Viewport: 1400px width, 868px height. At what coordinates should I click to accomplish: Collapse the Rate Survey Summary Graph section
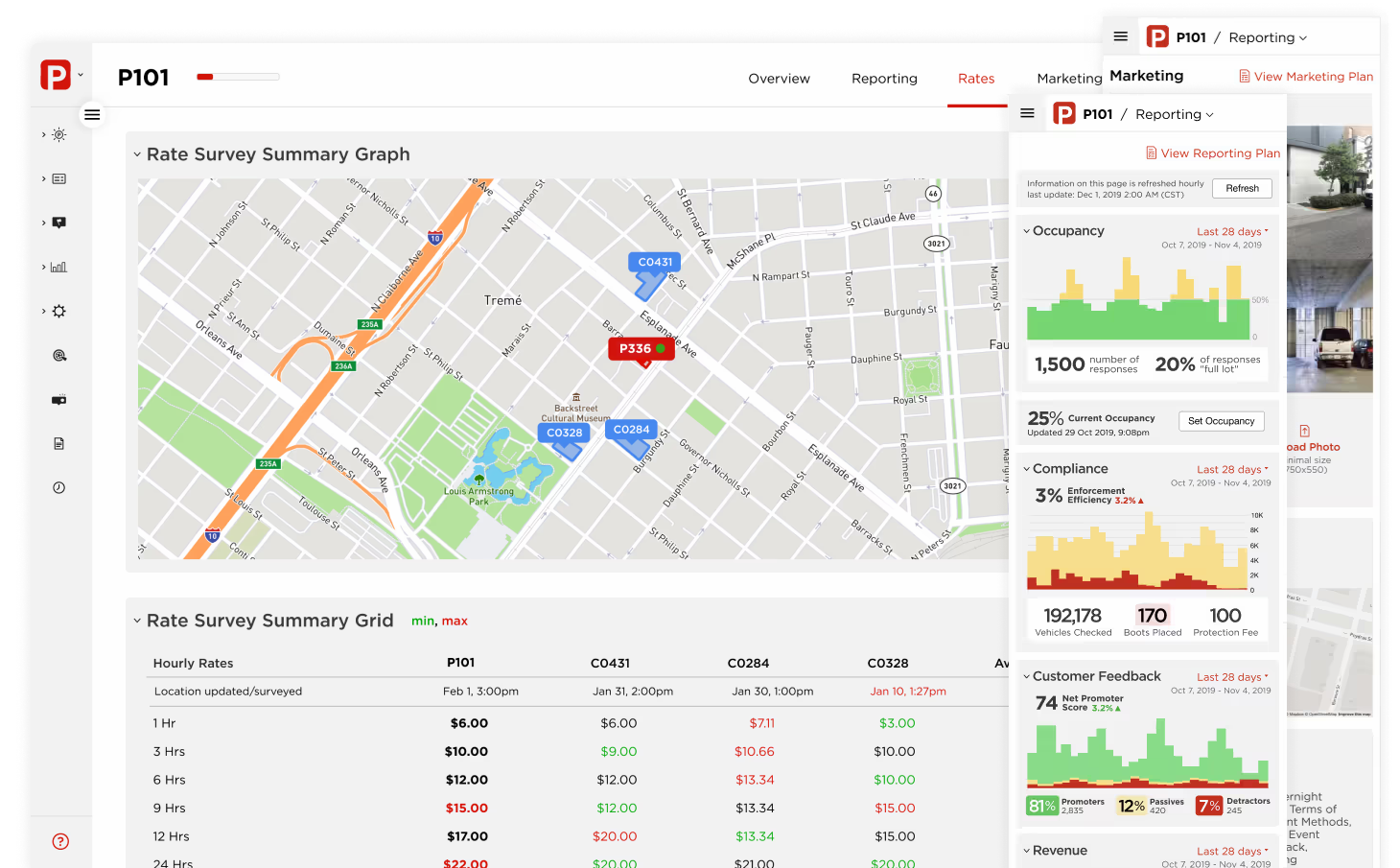point(135,153)
